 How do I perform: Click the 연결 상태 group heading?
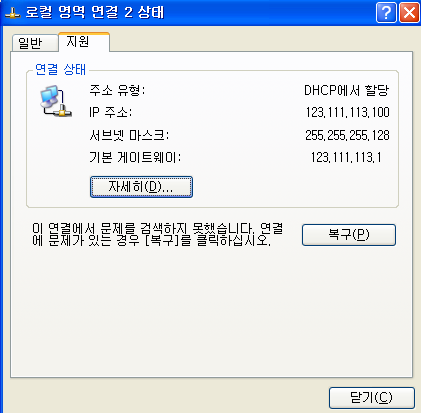pos(61,70)
